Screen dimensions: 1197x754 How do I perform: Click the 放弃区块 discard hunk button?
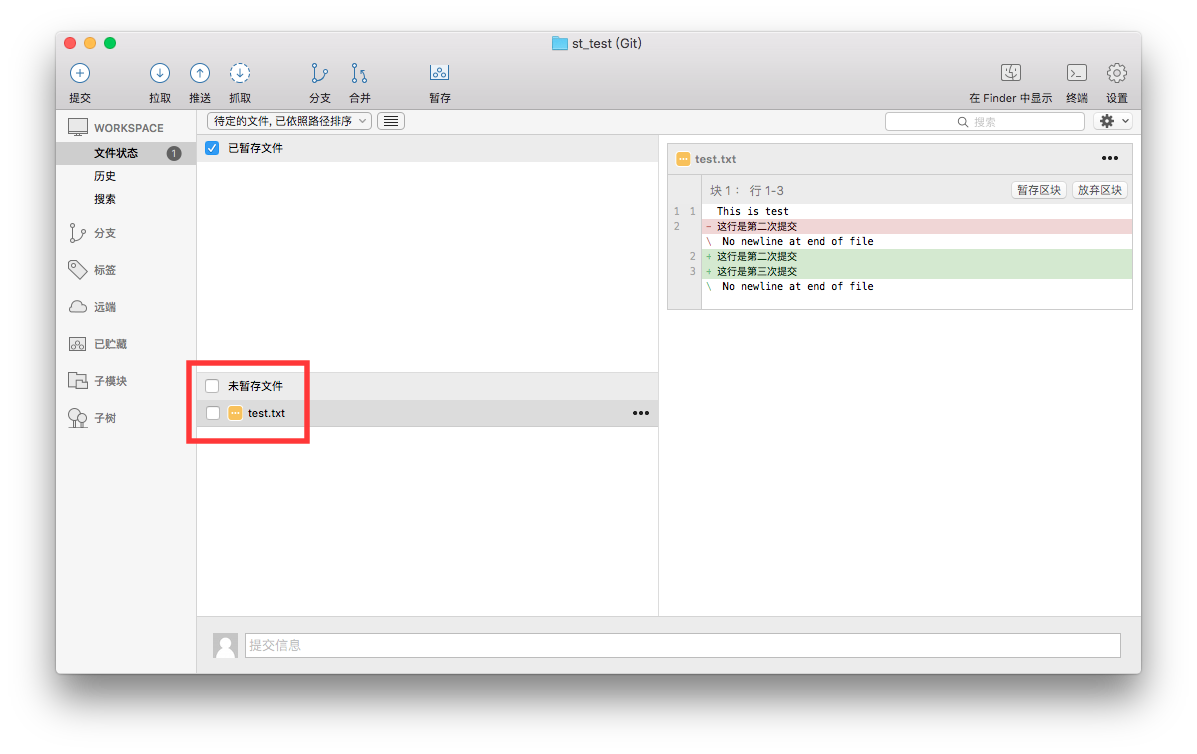1099,190
